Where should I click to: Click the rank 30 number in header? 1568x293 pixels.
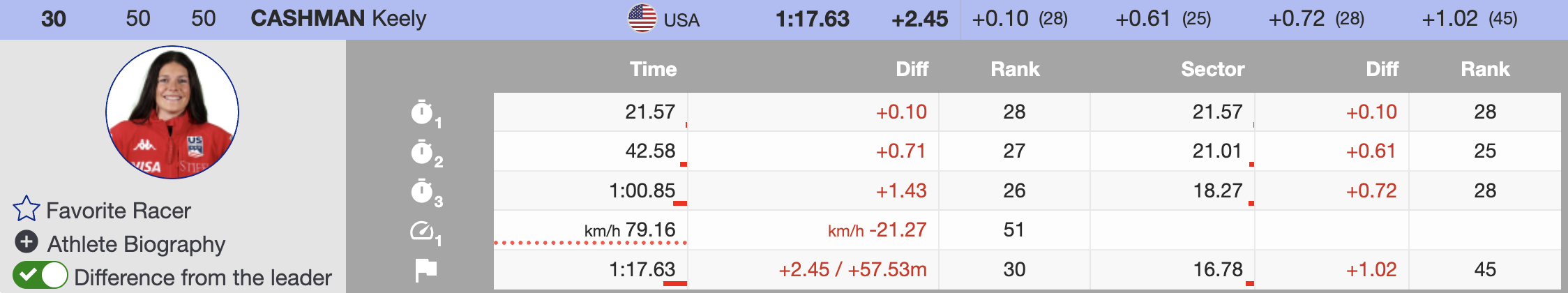click(54, 19)
